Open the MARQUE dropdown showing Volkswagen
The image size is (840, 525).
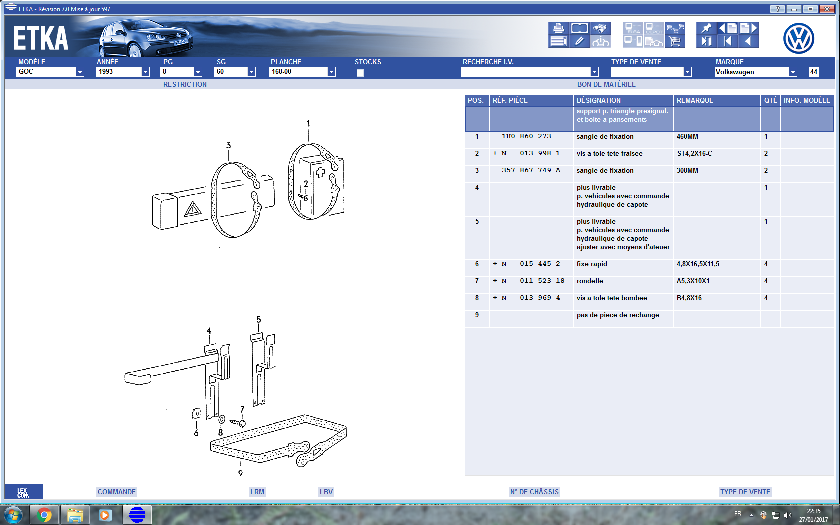click(792, 72)
